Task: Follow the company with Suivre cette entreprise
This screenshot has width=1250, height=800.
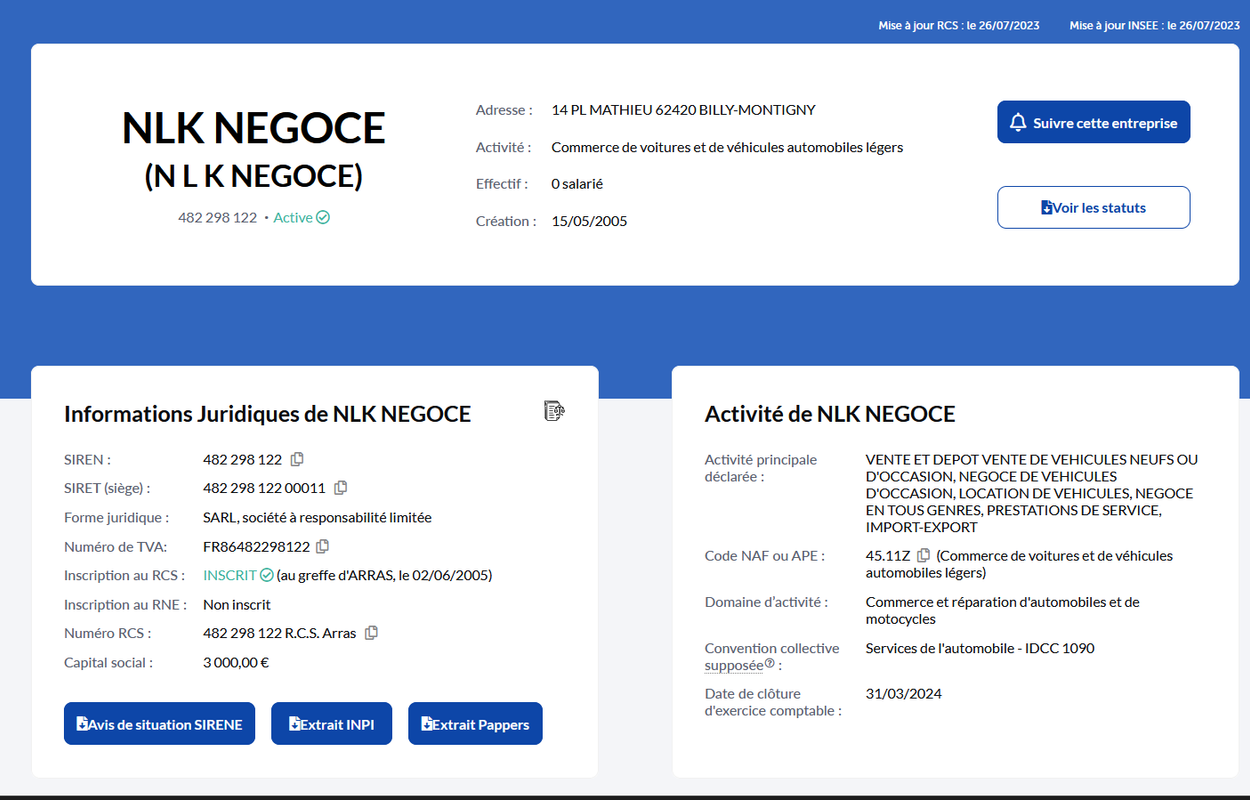Action: (x=1093, y=122)
